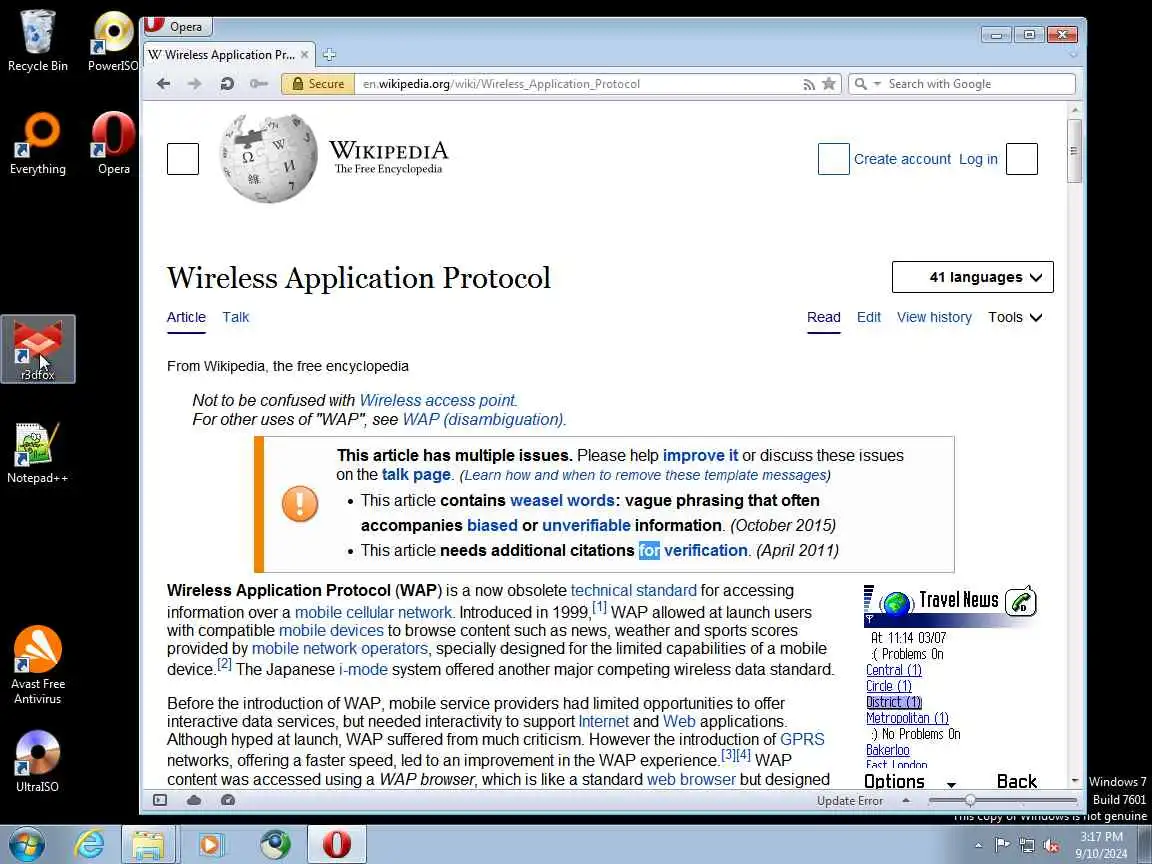This screenshot has width=1152, height=864.
Task: Click the Opera Link cloud icon
Action: click(194, 800)
